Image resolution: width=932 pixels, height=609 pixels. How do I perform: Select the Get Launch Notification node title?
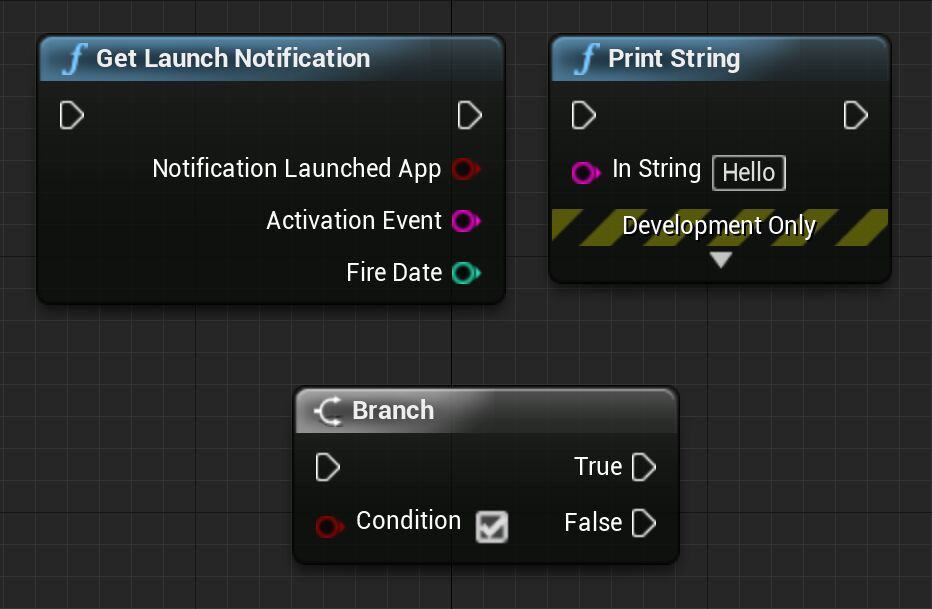point(232,59)
